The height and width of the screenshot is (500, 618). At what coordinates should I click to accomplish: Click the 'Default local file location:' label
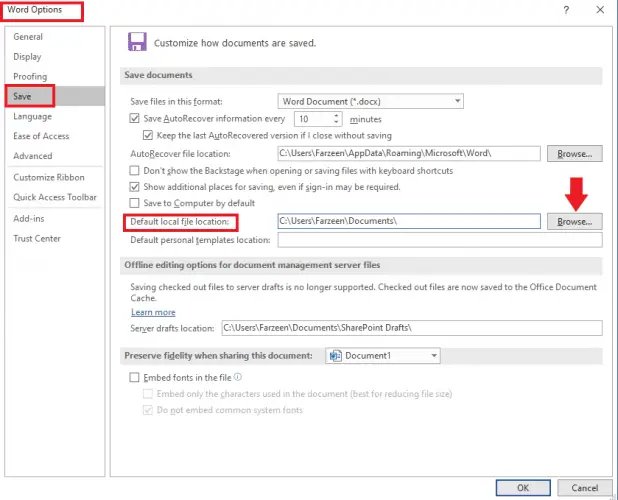pyautogui.click(x=180, y=222)
